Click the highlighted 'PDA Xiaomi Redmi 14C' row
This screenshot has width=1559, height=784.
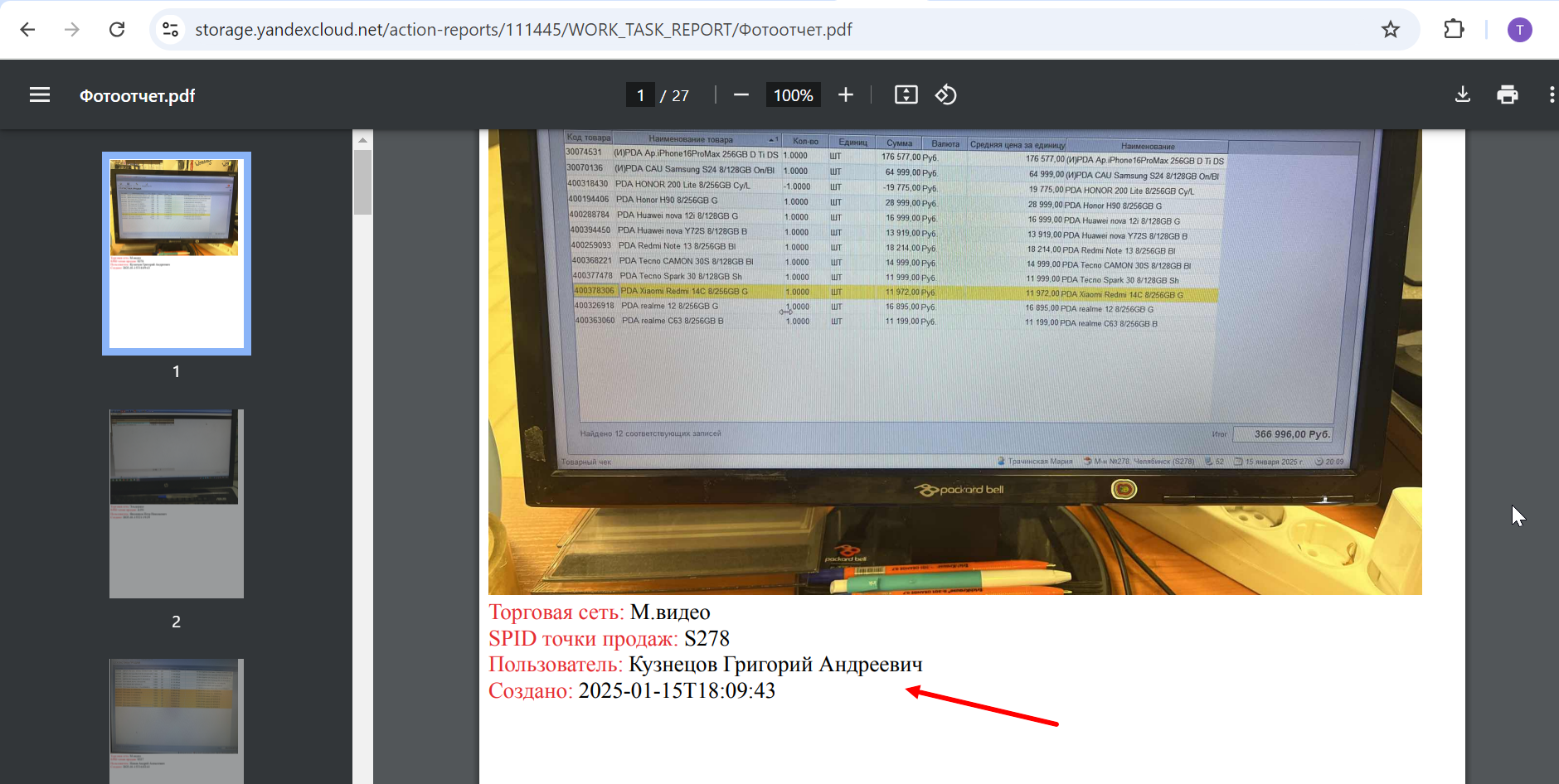pos(896,293)
